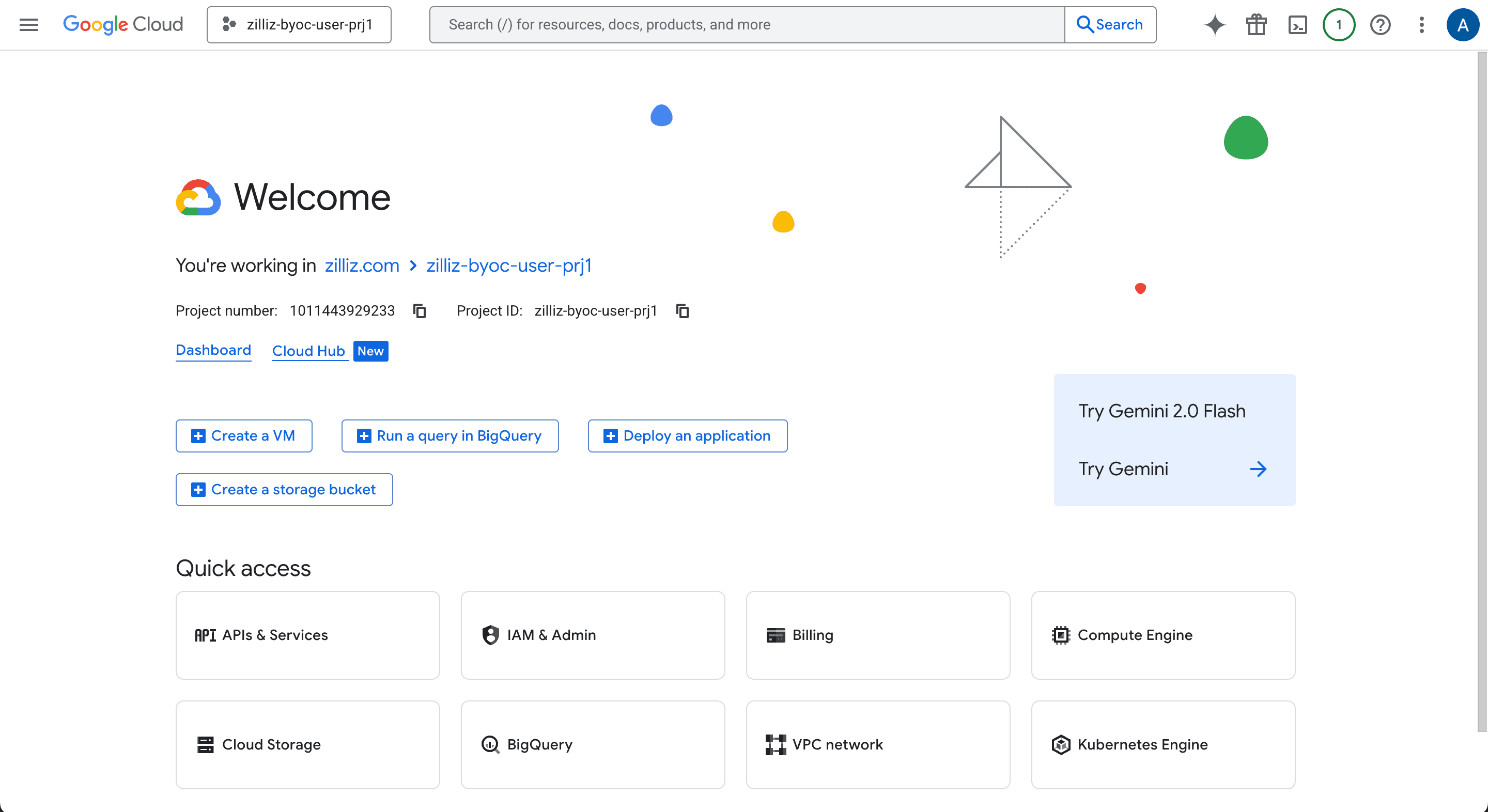
Task: Open the Dashboard link
Action: click(213, 350)
